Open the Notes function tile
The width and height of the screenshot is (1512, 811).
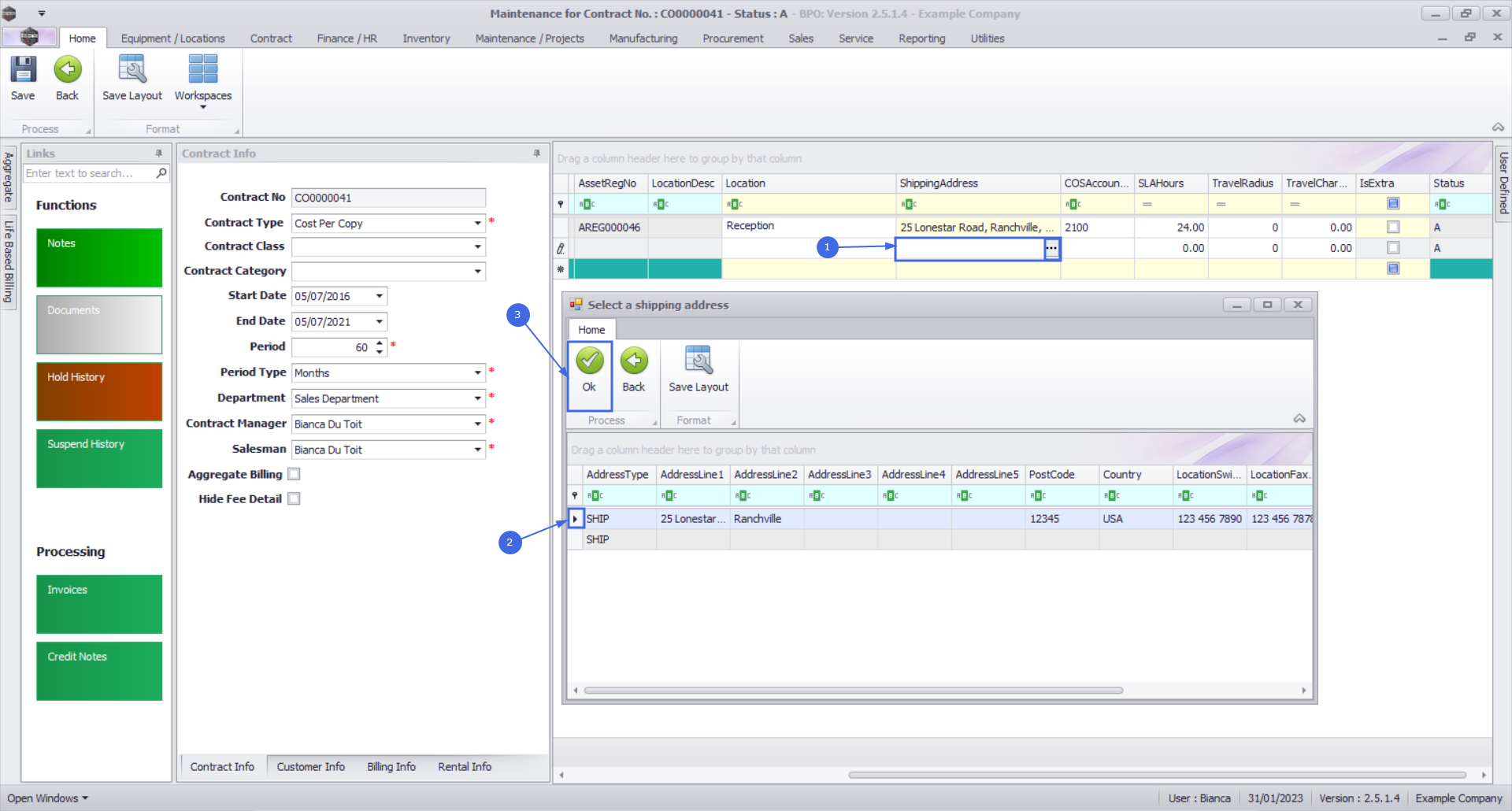coord(99,257)
